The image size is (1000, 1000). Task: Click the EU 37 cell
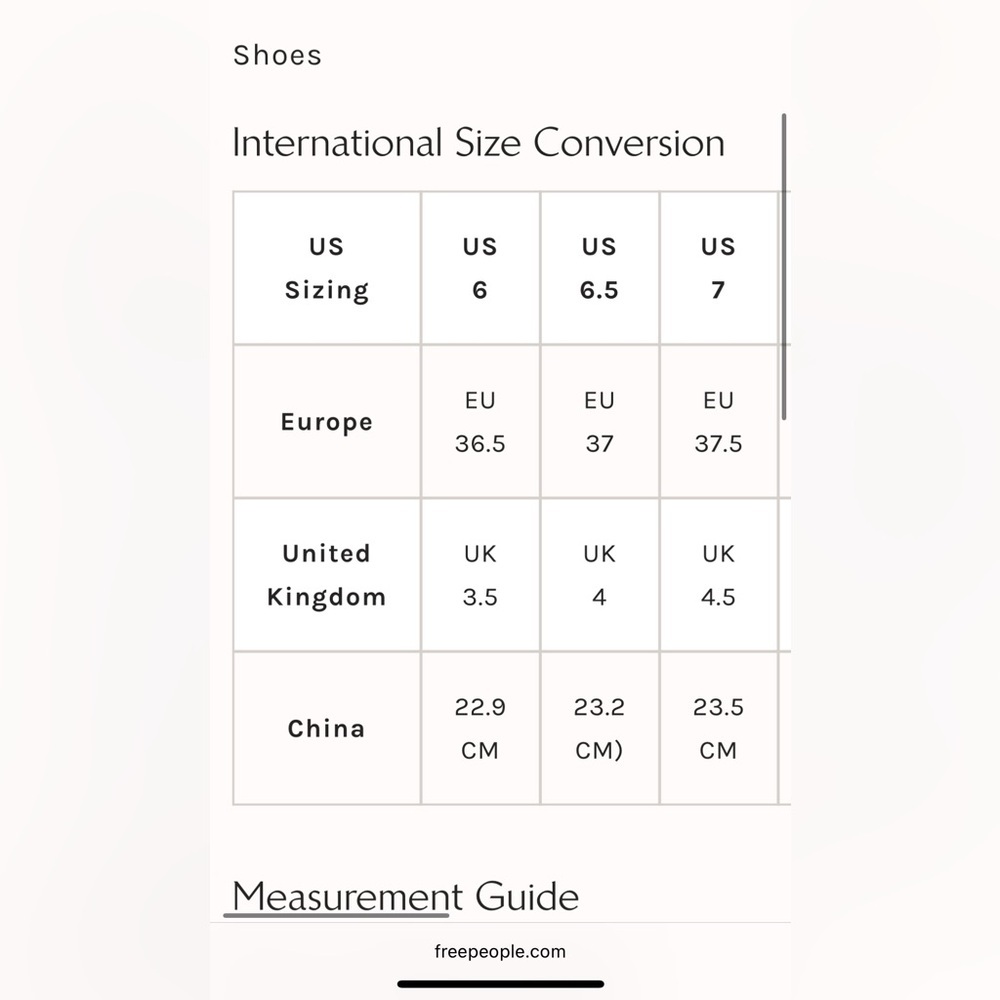(x=599, y=422)
